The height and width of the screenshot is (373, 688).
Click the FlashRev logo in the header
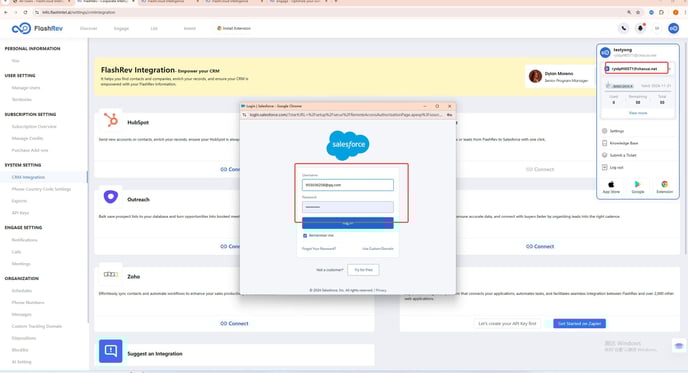click(37, 29)
